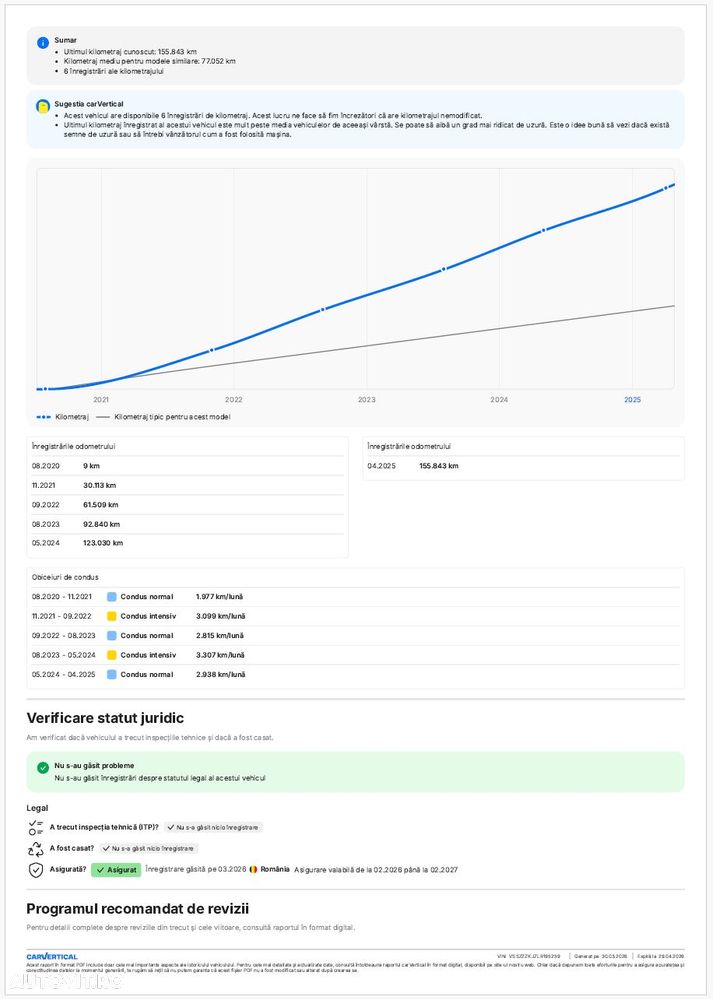Click the checklist icon beside the ITP question

36,828
